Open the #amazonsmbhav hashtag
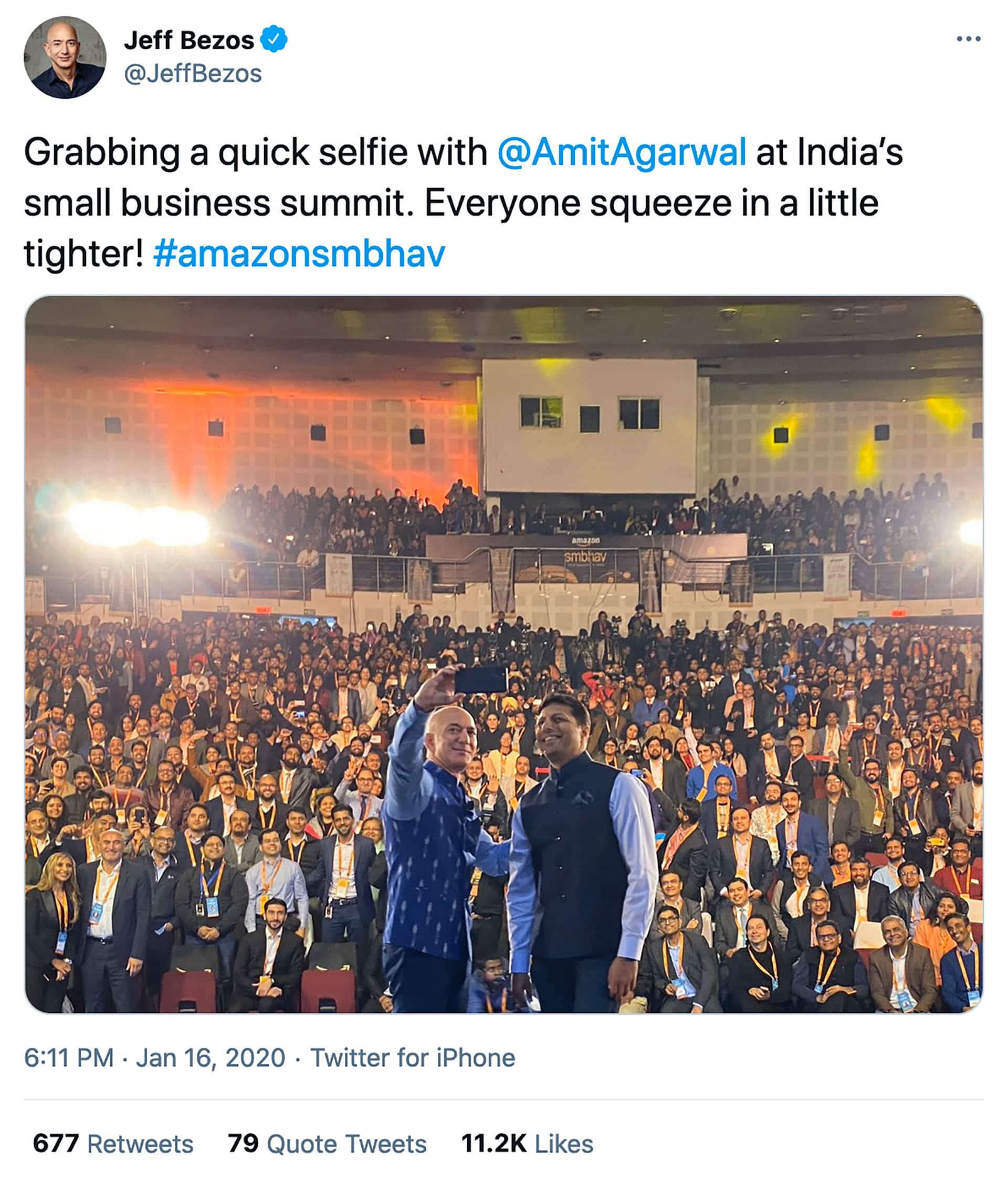1008x1185 pixels. (299, 254)
